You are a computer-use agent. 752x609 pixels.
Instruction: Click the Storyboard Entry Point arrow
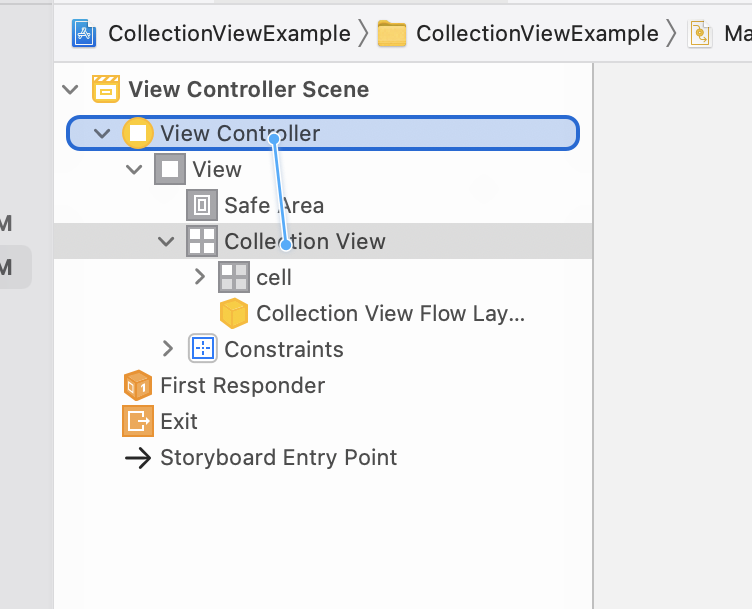[x=136, y=458]
